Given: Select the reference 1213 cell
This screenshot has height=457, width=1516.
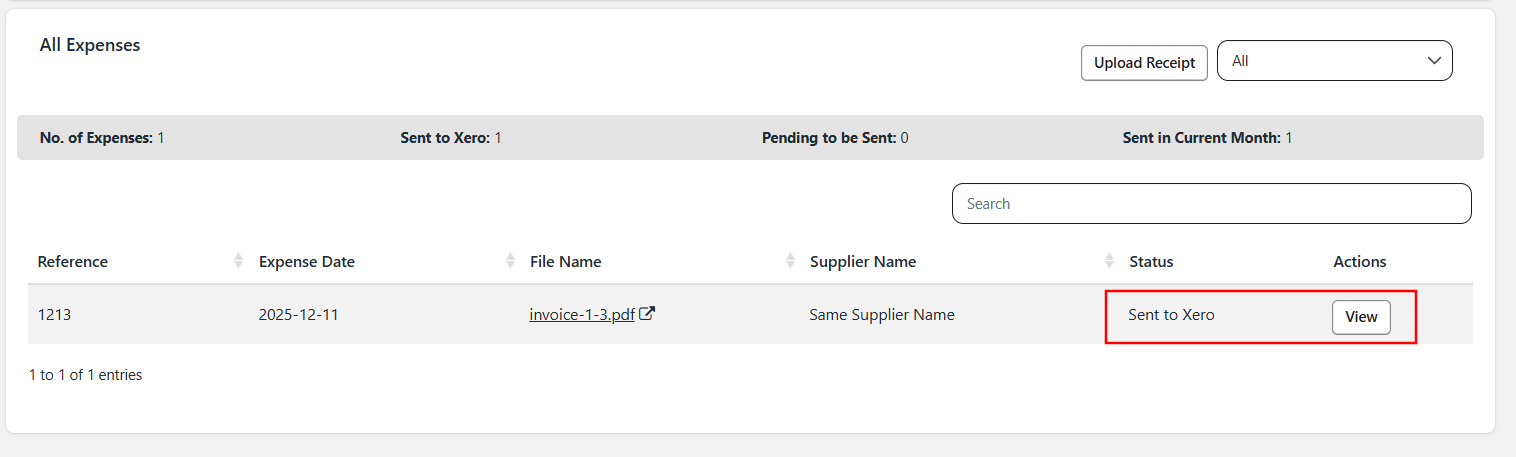Looking at the screenshot, I should click(54, 315).
